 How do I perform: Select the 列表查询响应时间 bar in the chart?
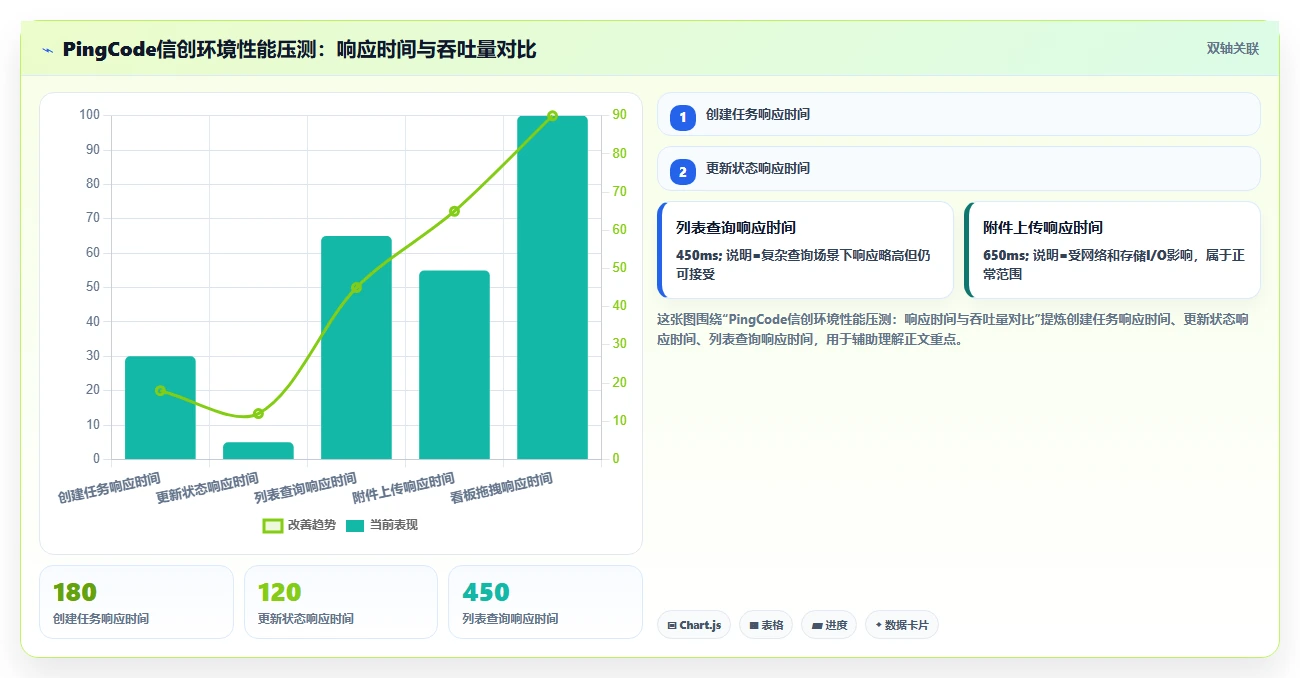coord(356,348)
